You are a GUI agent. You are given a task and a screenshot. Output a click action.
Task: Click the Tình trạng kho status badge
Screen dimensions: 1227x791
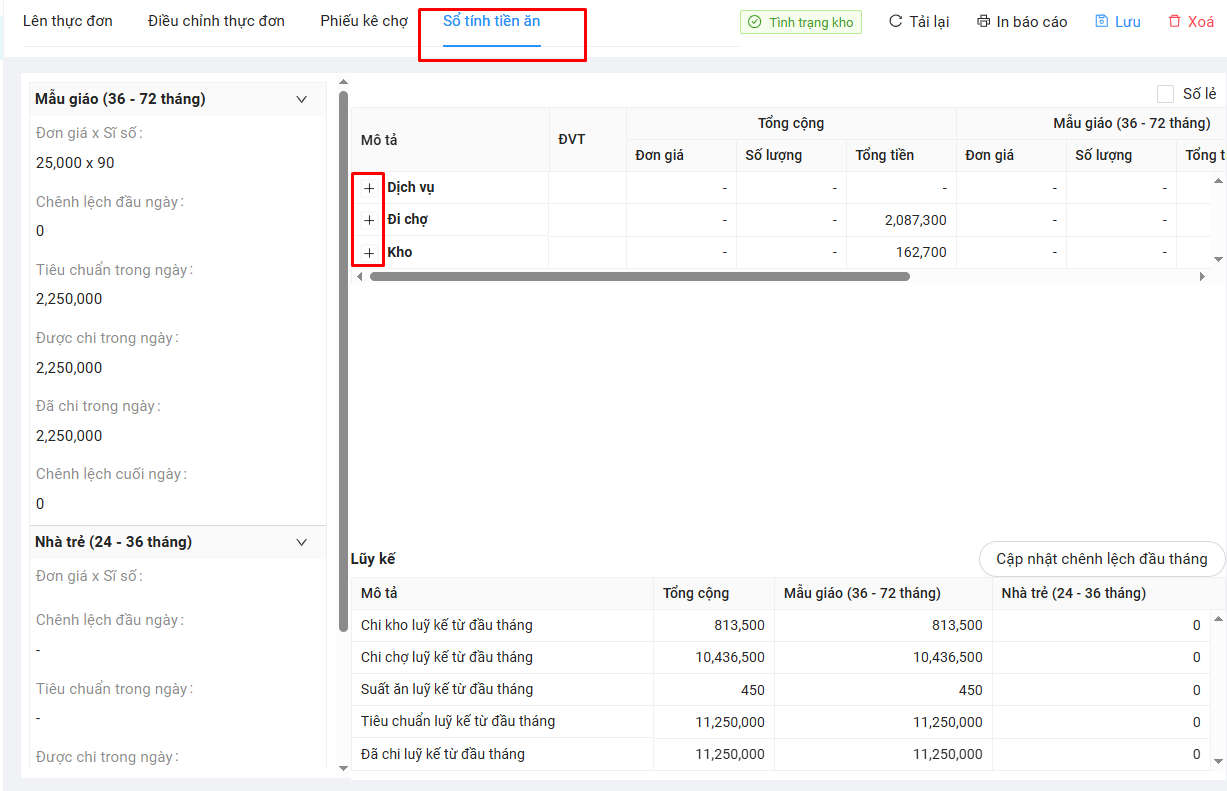pyautogui.click(x=800, y=22)
